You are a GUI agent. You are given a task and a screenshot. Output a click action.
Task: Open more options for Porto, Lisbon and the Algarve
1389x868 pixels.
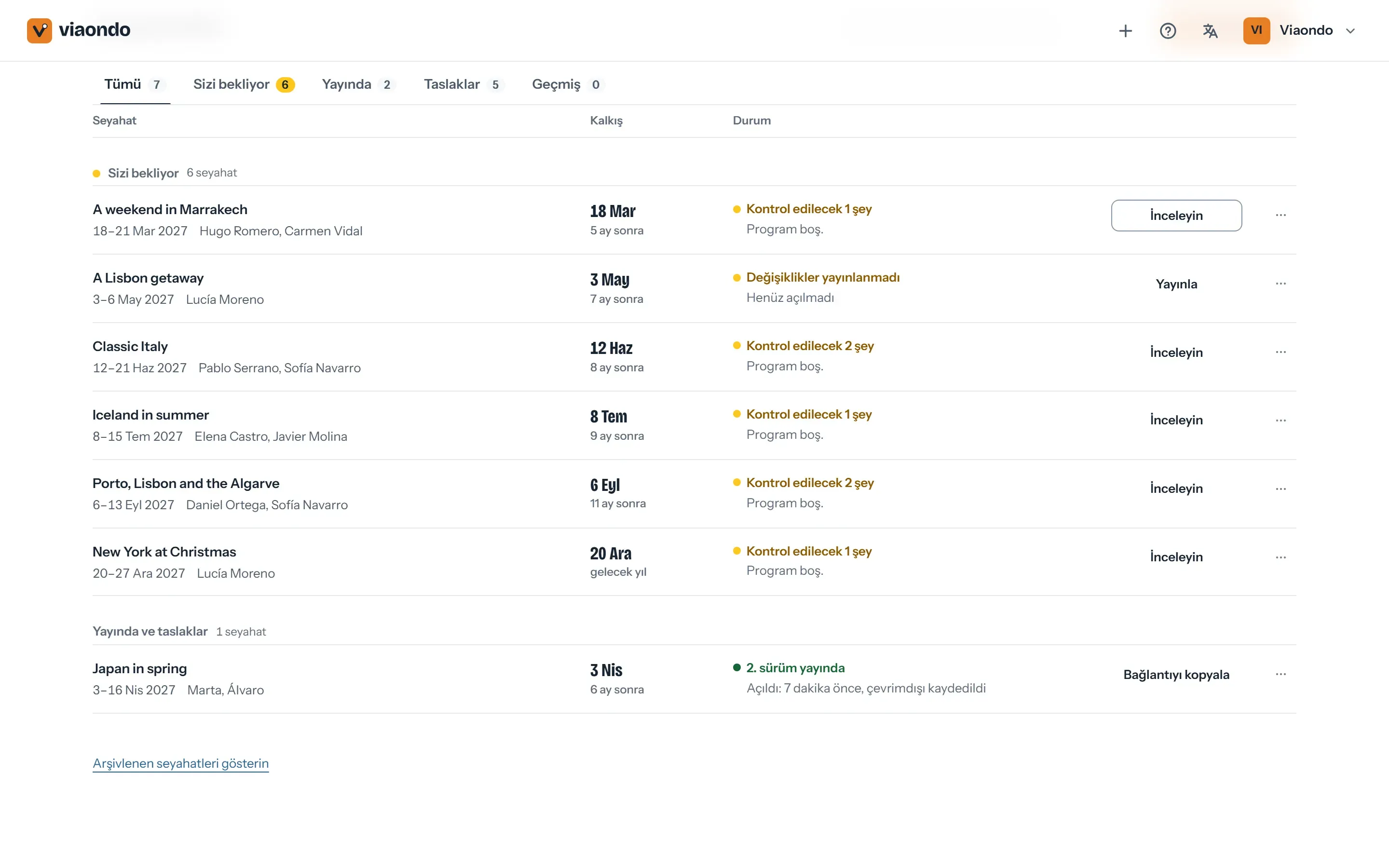(1280, 489)
